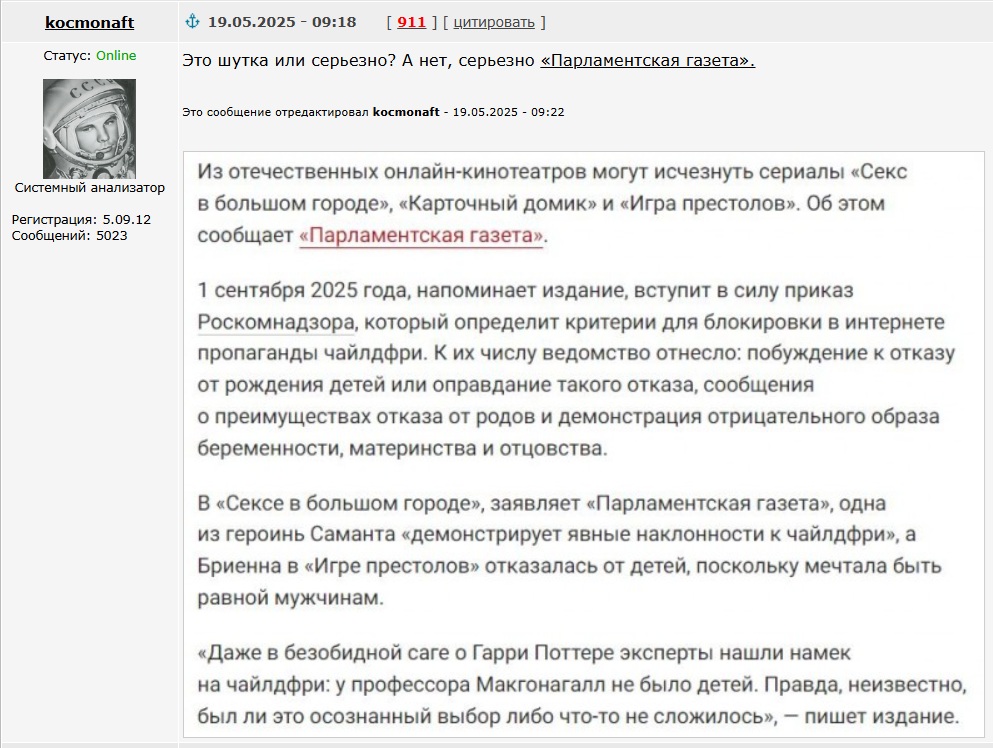Open reputation number 911 link
Image resolution: width=993 pixels, height=748 pixels.
[411, 22]
